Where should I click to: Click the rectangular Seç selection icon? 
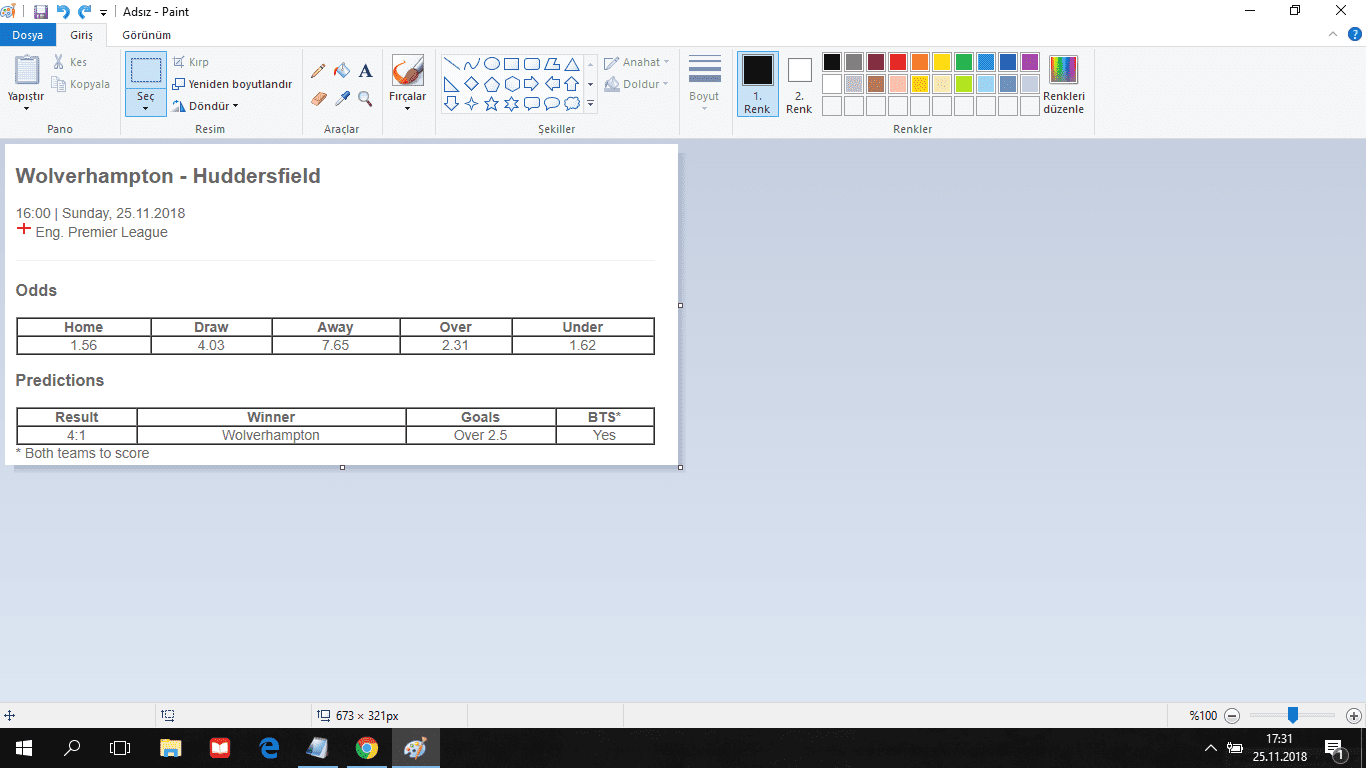click(x=146, y=70)
